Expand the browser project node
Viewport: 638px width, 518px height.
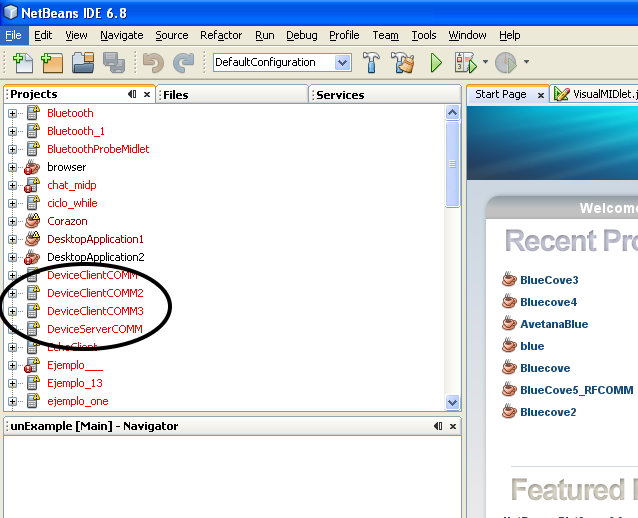coord(12,167)
